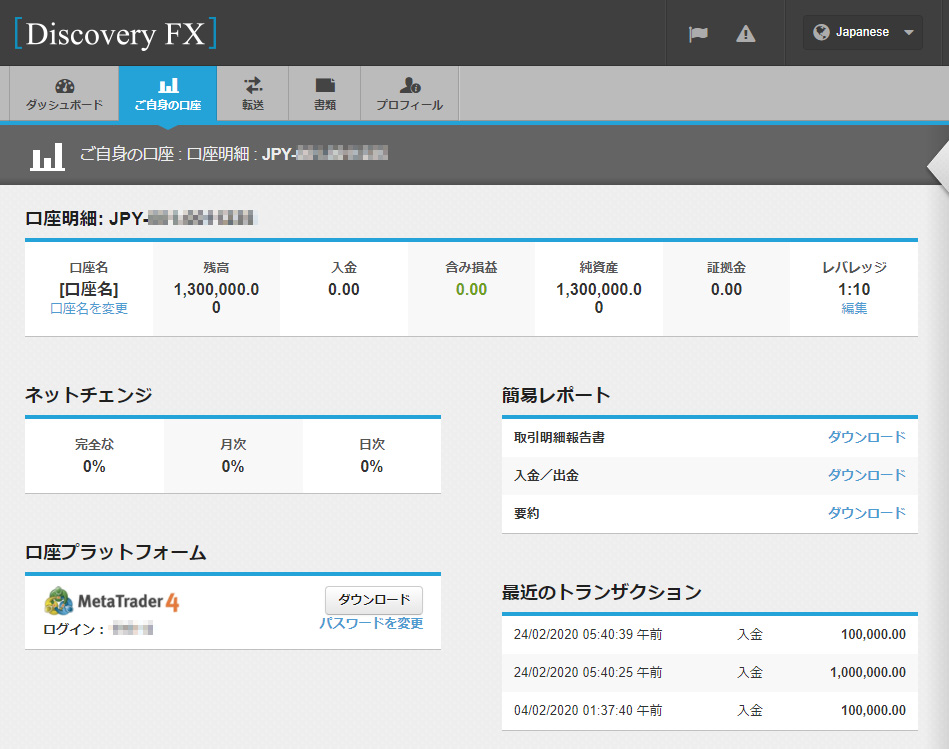Click the 口座プラットフォーム heading
949x749 pixels.
(x=116, y=552)
